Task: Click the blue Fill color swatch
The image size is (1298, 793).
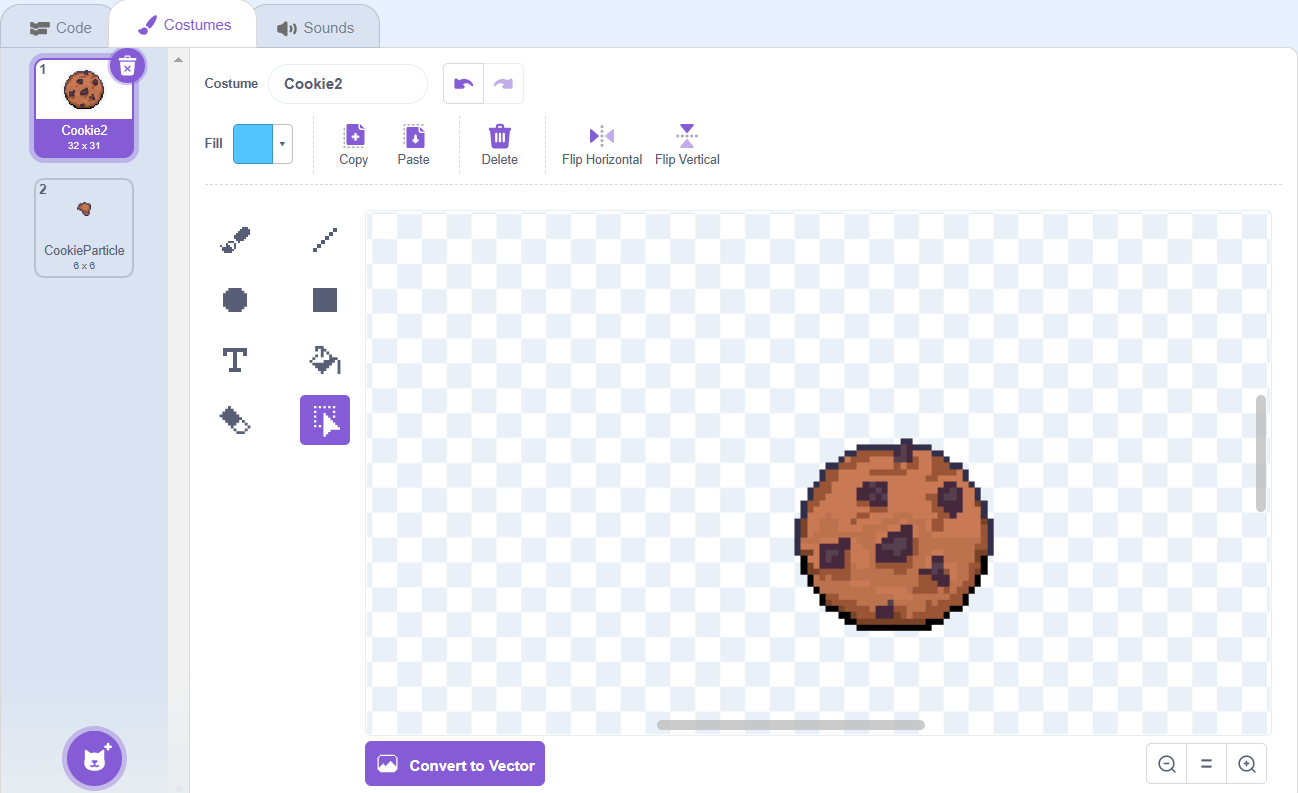Action: pyautogui.click(x=253, y=144)
